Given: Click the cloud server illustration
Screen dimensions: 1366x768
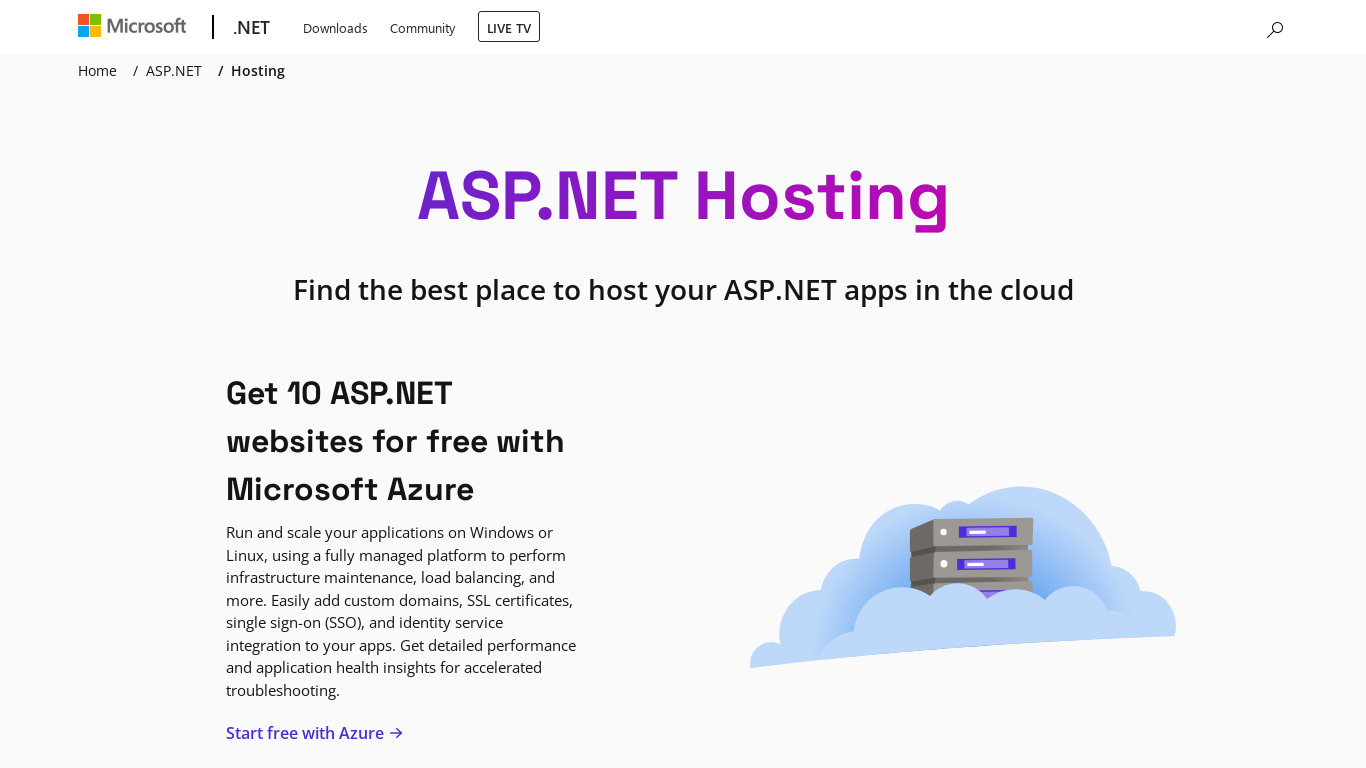Looking at the screenshot, I should (963, 577).
